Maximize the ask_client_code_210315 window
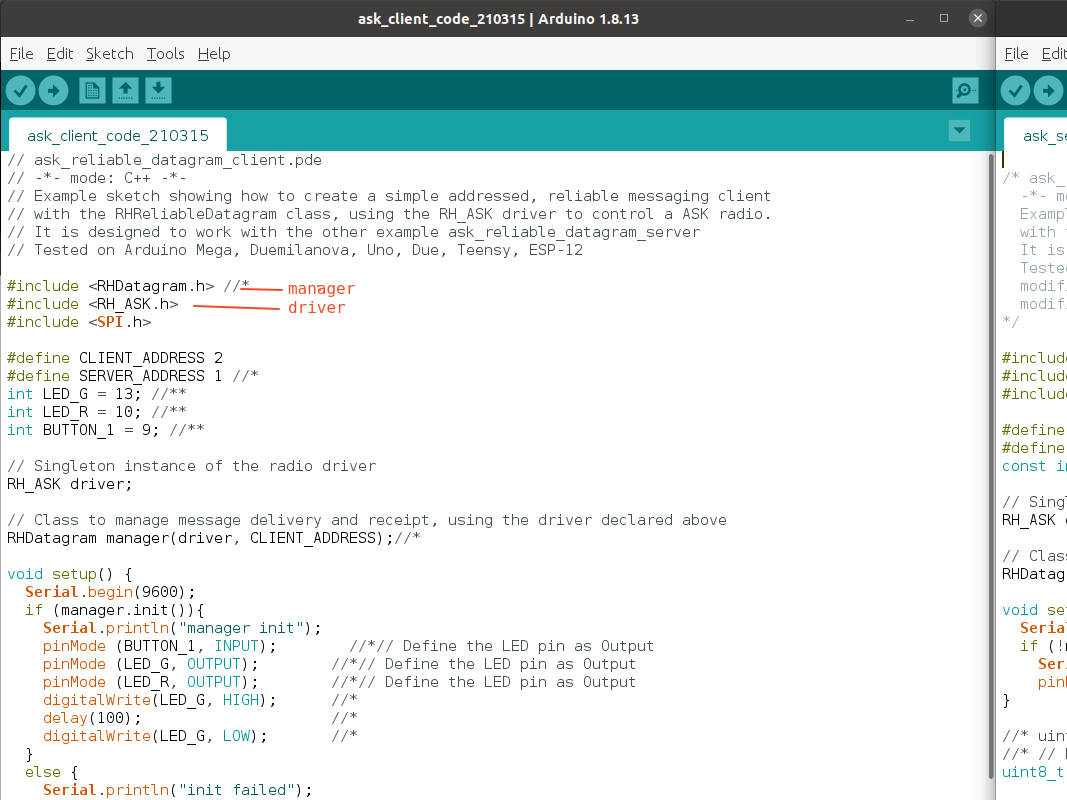The image size is (1067, 800). point(944,18)
